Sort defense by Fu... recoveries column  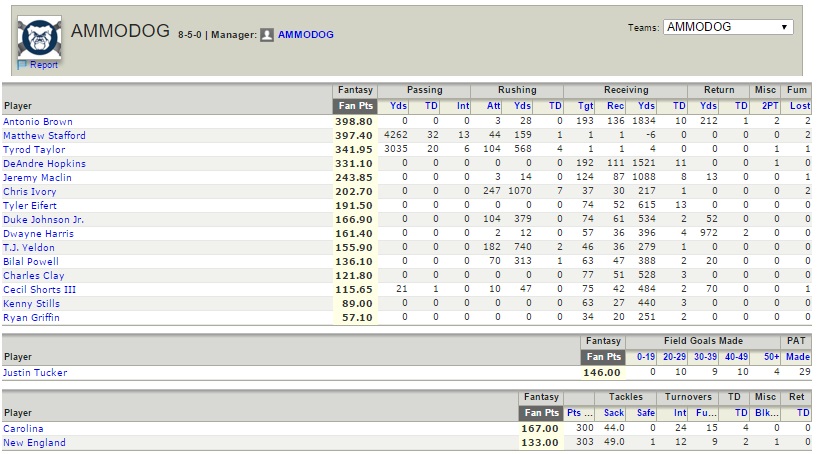(x=707, y=413)
